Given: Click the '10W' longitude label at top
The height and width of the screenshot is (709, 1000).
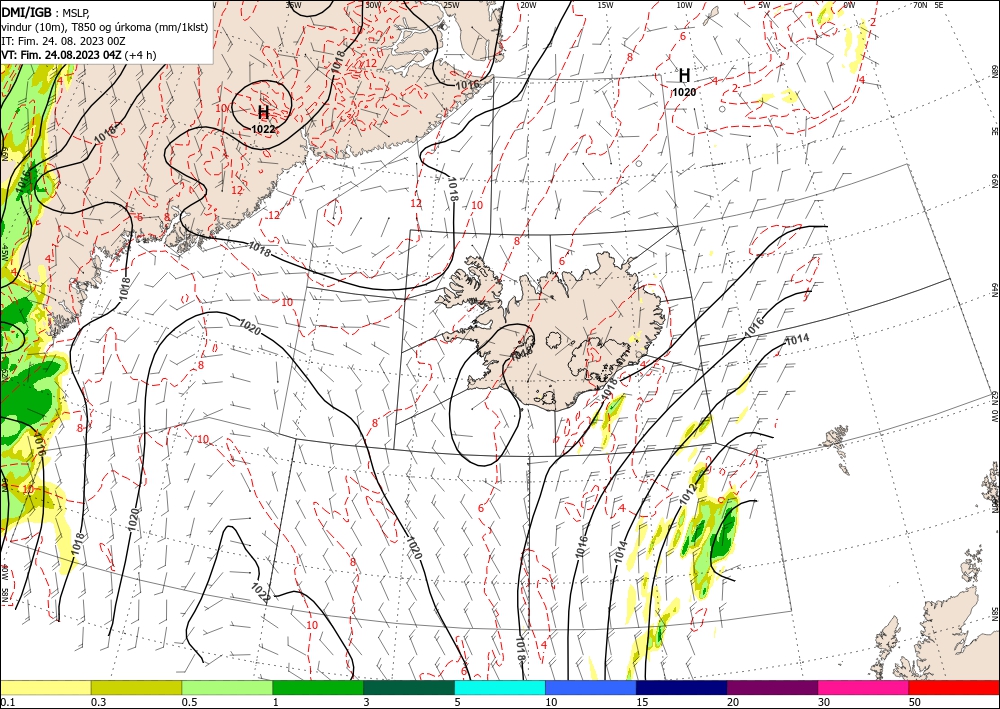Looking at the screenshot, I should pyautogui.click(x=684, y=5).
